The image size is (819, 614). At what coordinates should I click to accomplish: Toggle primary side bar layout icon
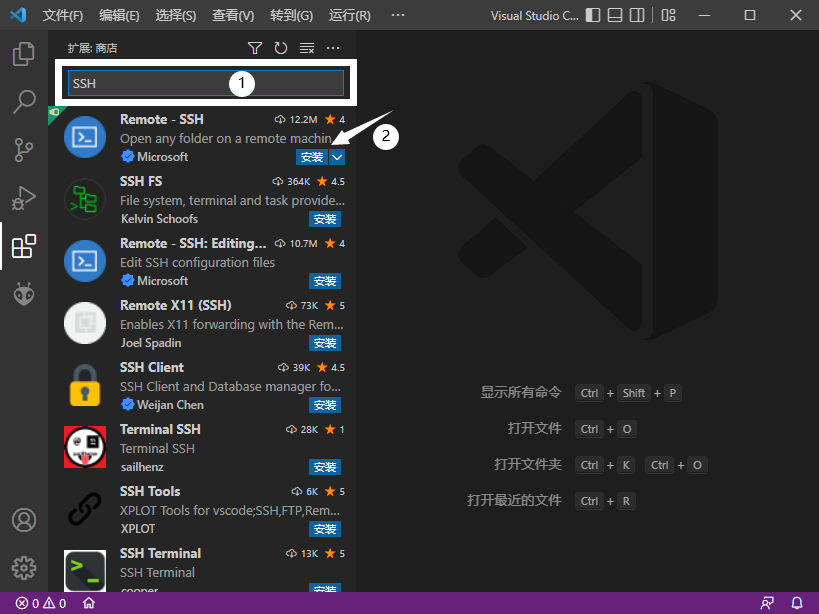coord(593,15)
